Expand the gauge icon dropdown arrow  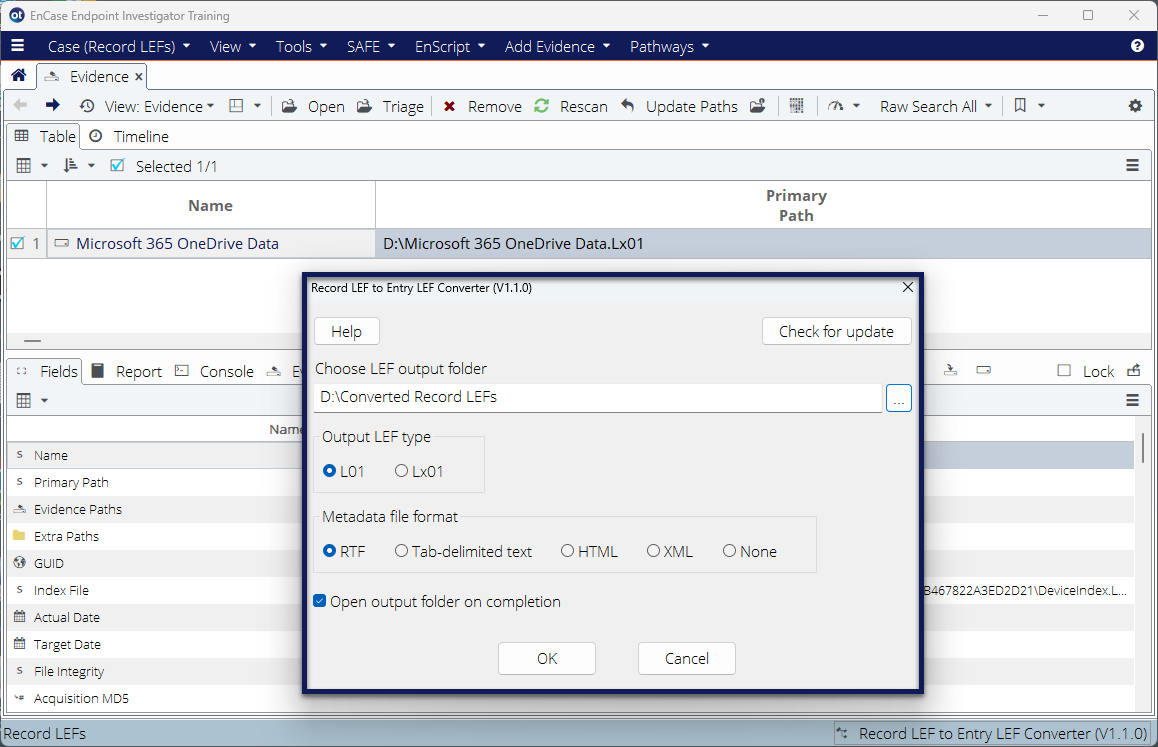857,106
